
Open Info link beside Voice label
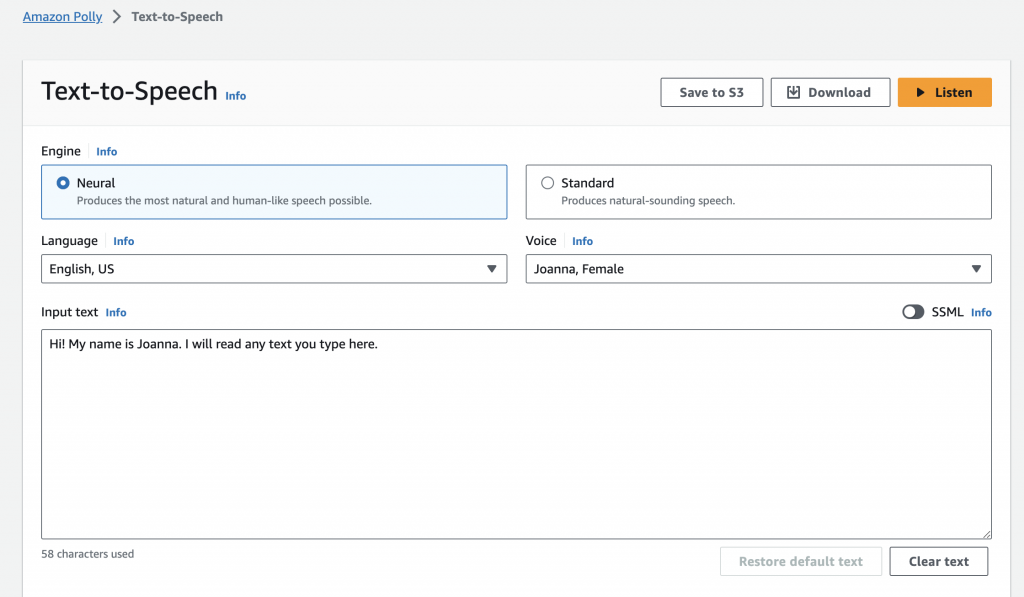tap(582, 241)
